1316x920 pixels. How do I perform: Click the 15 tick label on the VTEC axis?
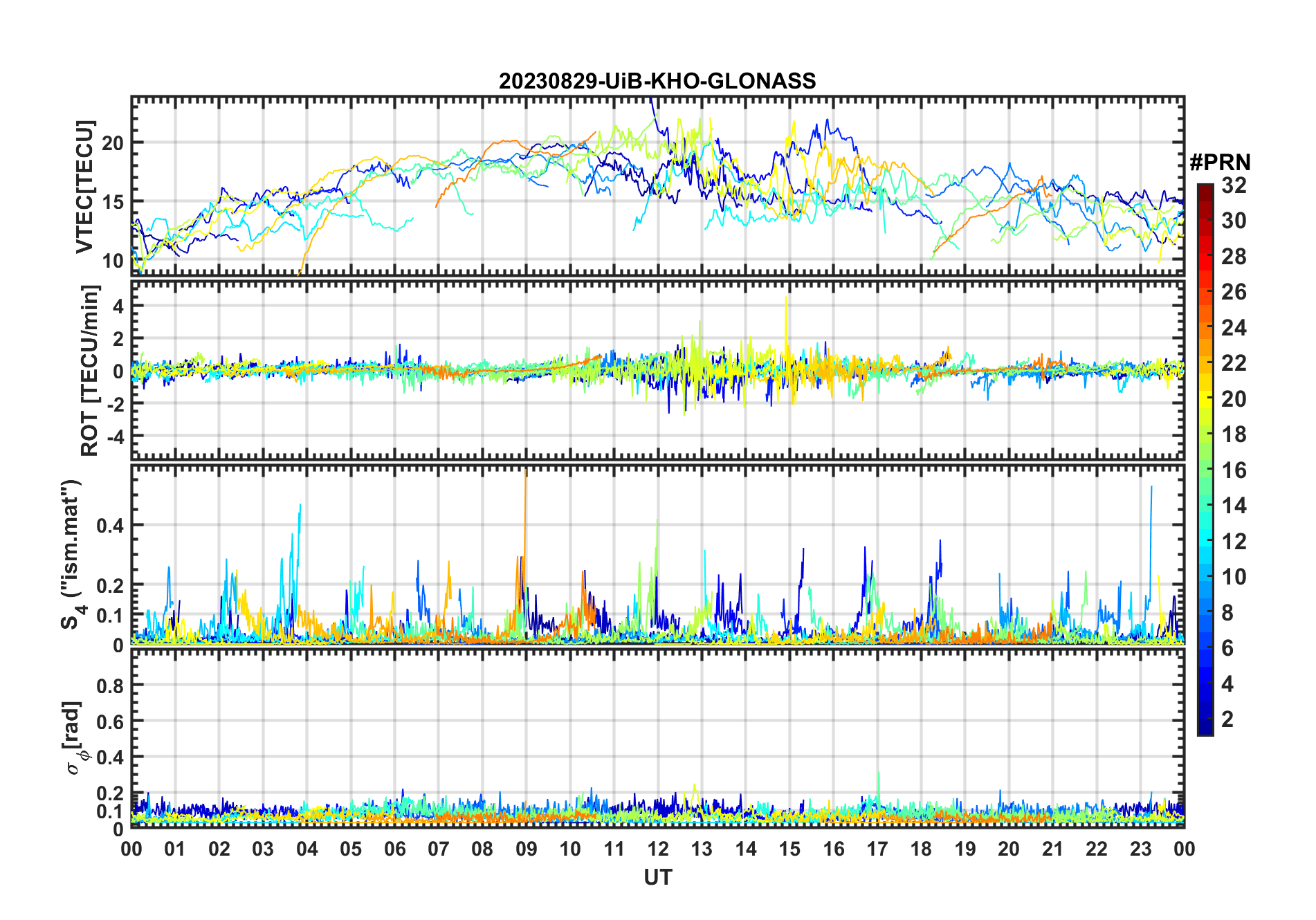click(x=113, y=202)
